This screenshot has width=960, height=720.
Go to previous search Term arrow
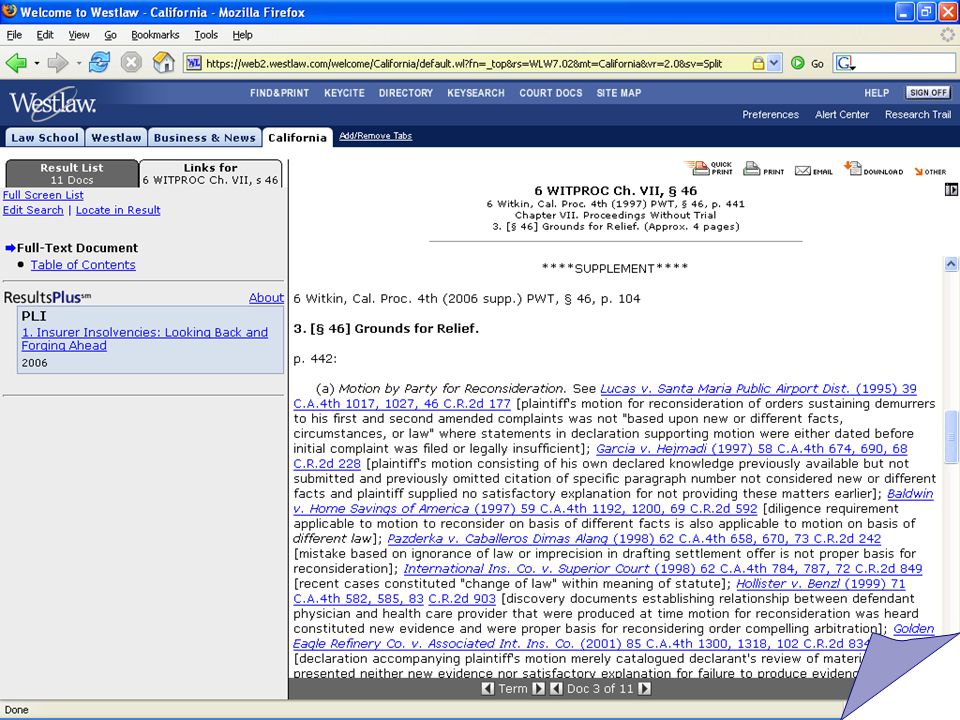tap(488, 689)
